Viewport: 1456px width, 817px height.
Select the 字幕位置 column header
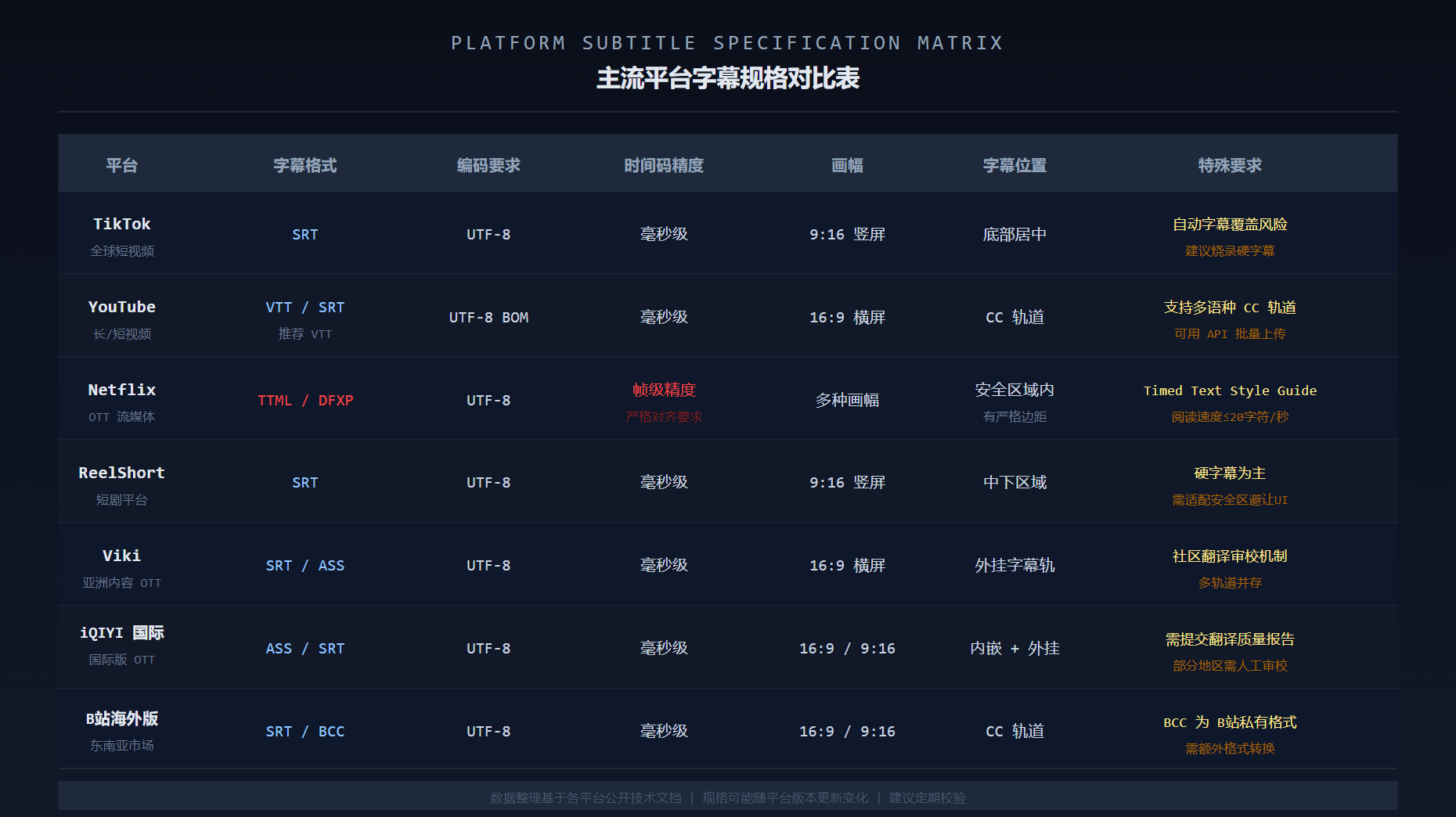(x=1015, y=165)
